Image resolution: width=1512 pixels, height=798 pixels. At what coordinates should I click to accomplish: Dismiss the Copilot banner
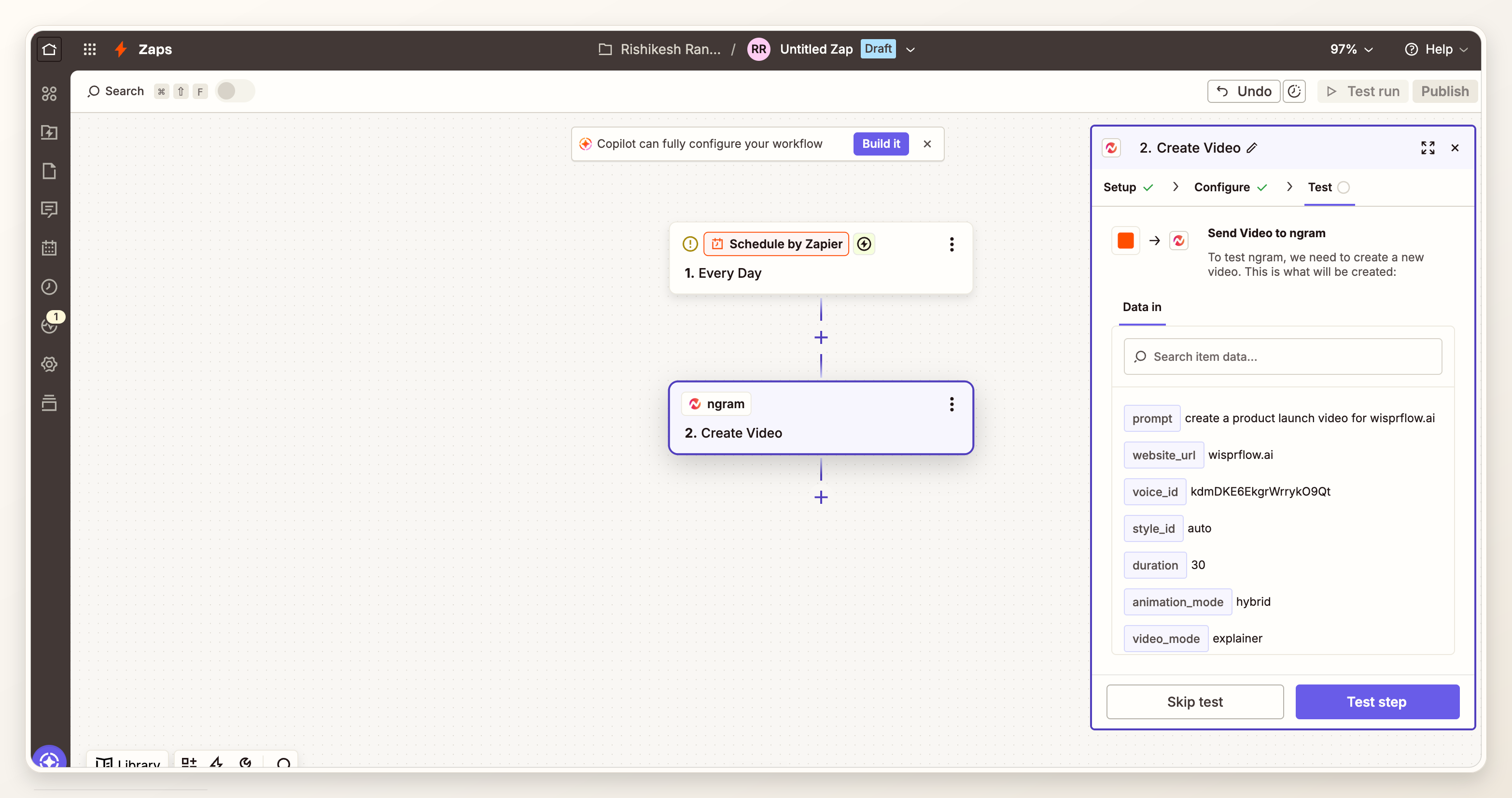(x=927, y=144)
